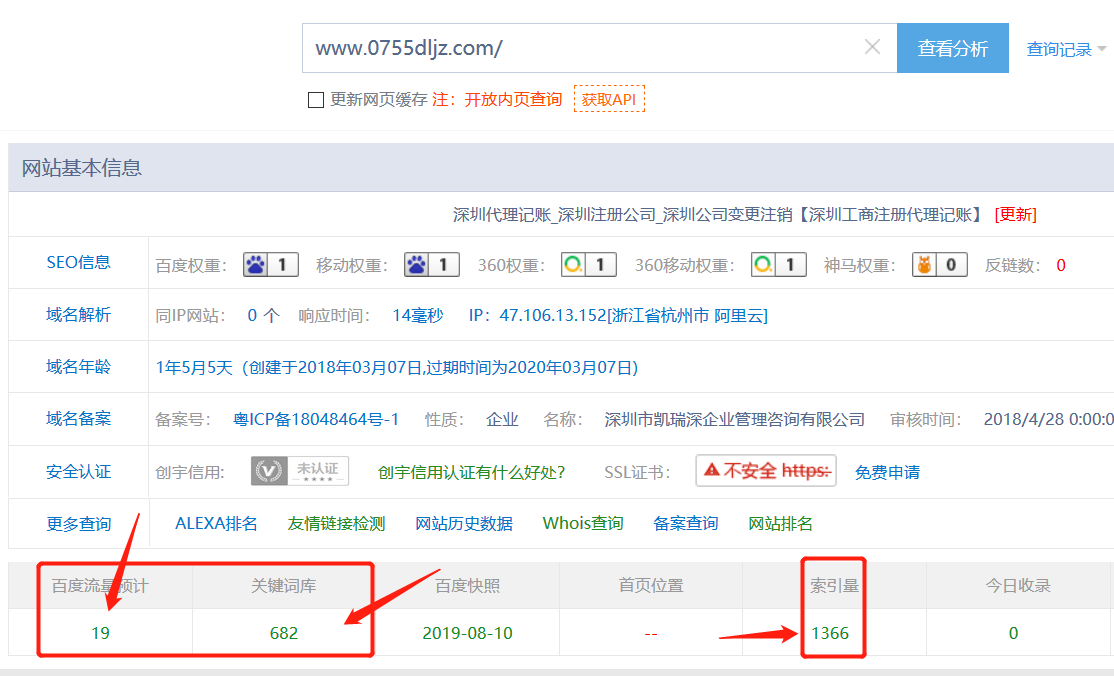Click the 今日收录 column header
This screenshot has width=1114, height=676.
1018,586
